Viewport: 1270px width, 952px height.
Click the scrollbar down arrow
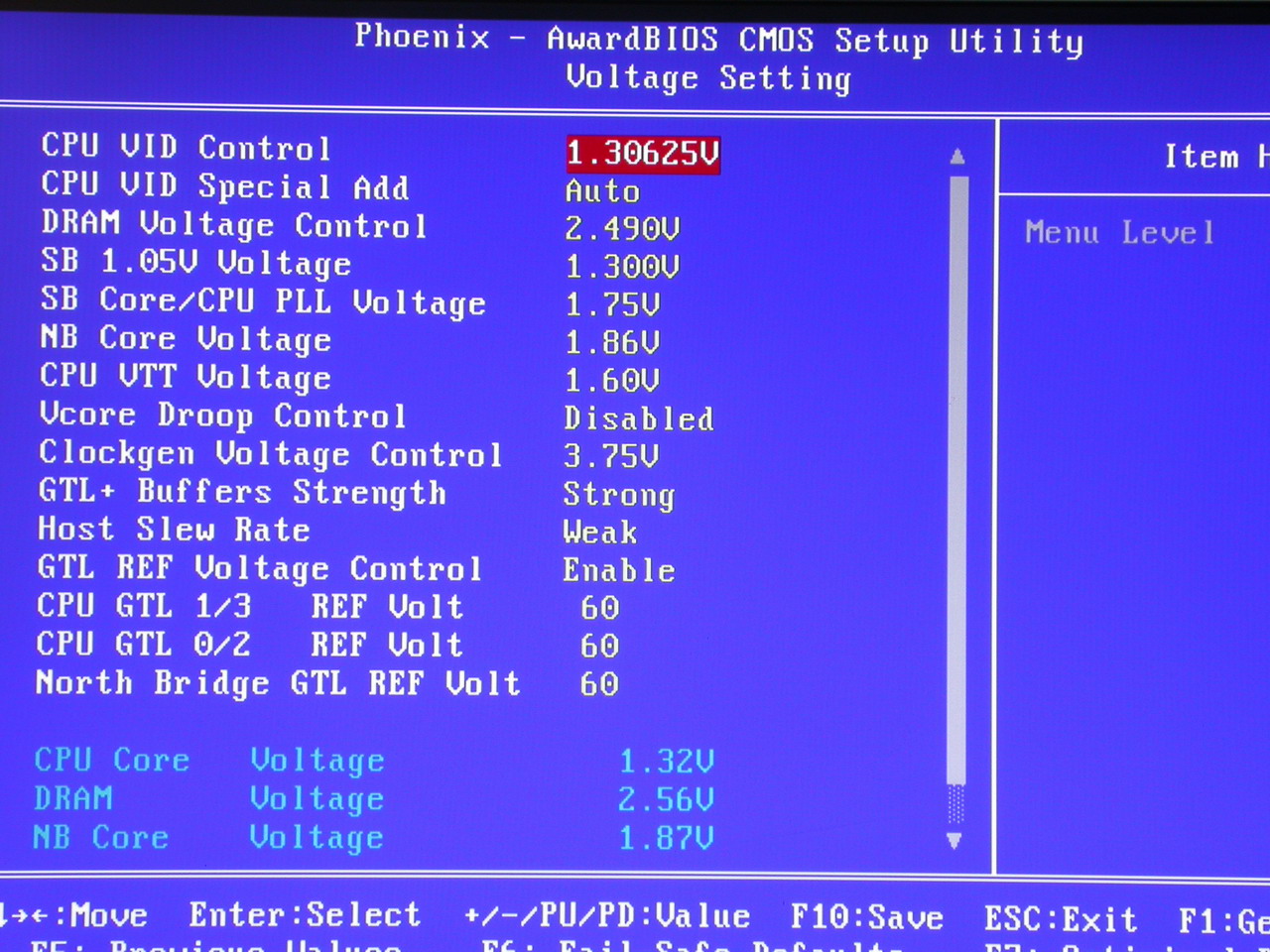click(x=954, y=841)
